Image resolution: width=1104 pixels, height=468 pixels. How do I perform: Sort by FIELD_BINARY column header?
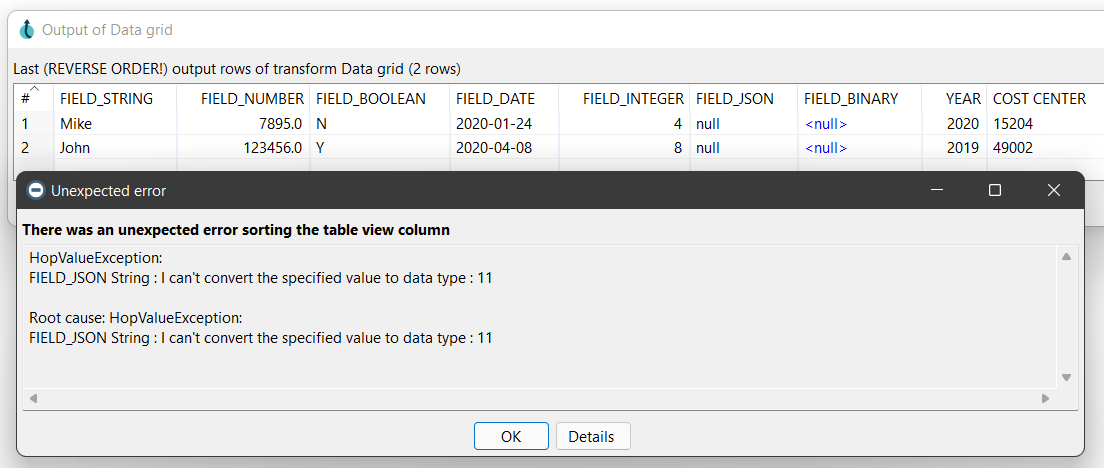(860, 99)
